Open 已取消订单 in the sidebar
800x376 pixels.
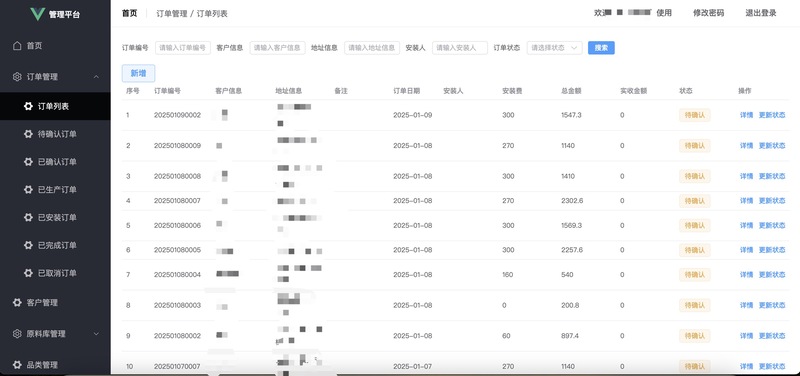55,273
